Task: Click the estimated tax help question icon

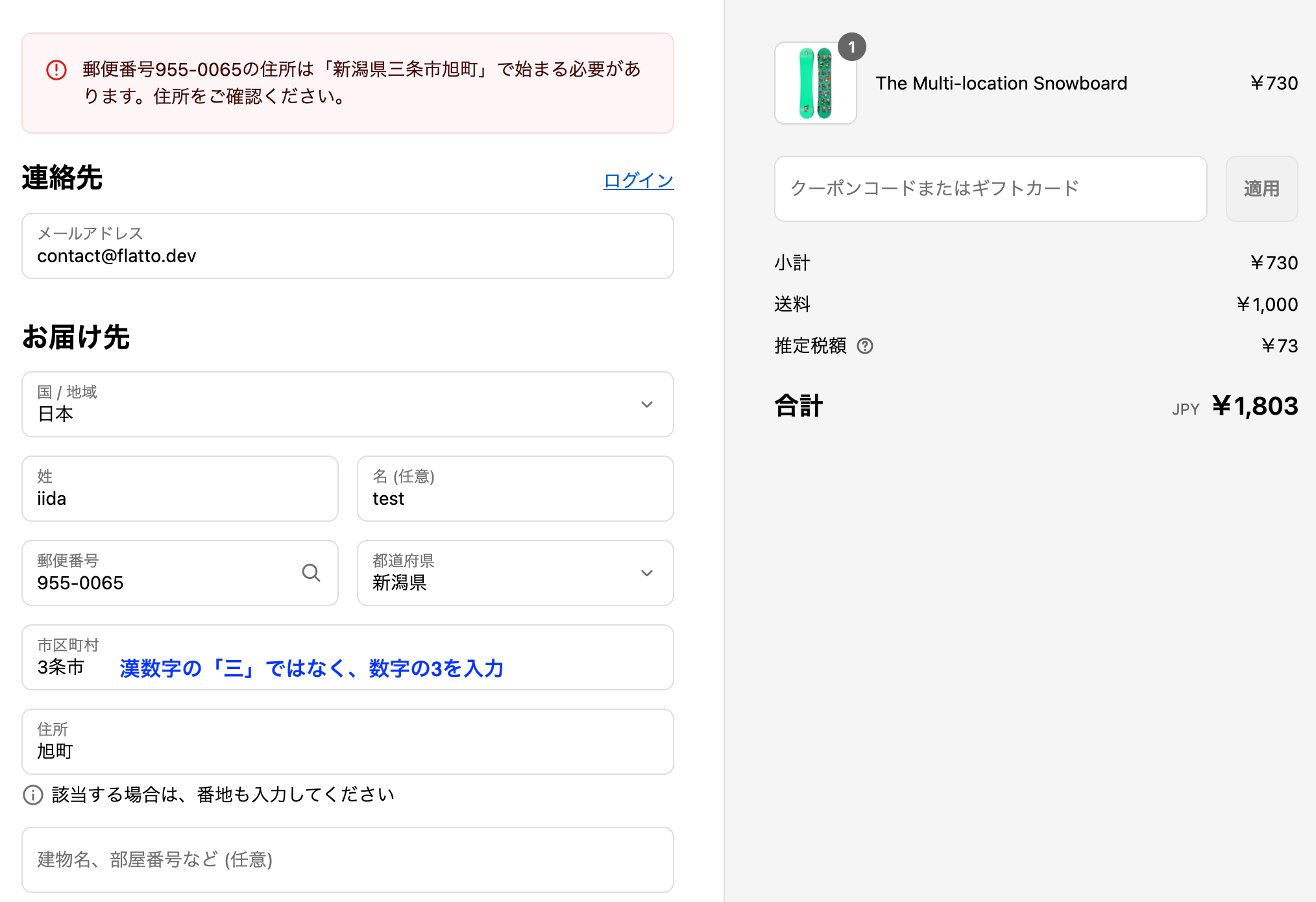Action: [865, 346]
